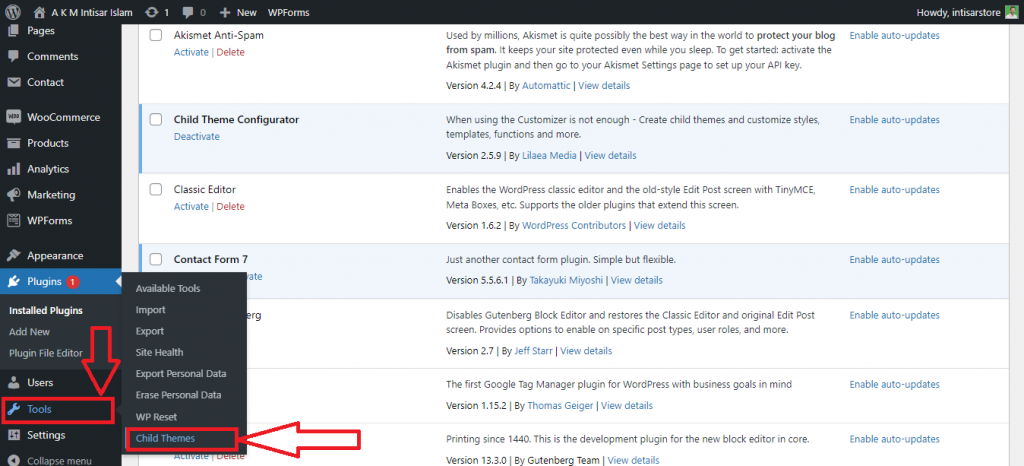Enable auto-updates for Akismet Anti-Spam

click(894, 35)
